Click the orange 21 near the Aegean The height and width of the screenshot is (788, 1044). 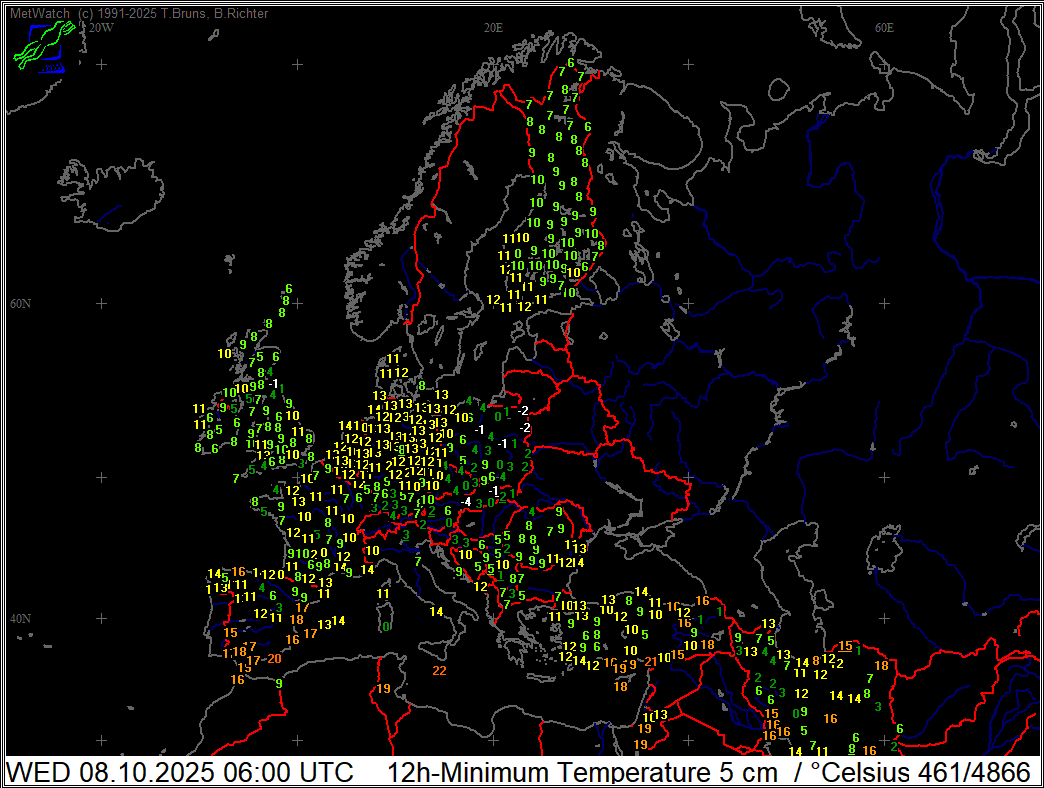[x=650, y=661]
